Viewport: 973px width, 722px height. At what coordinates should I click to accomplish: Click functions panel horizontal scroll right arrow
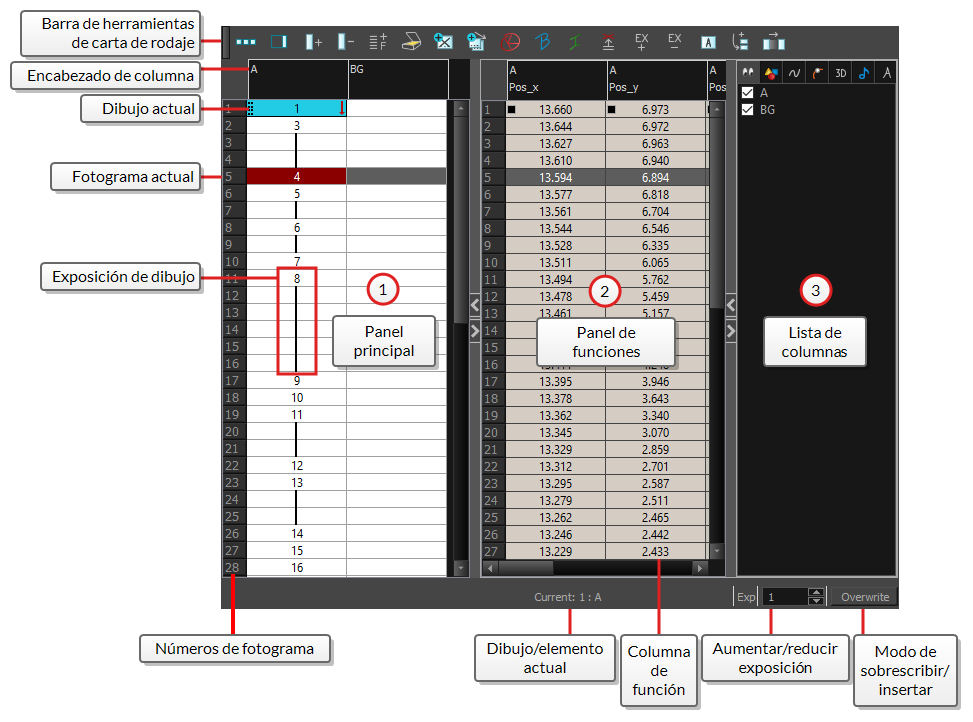700,568
